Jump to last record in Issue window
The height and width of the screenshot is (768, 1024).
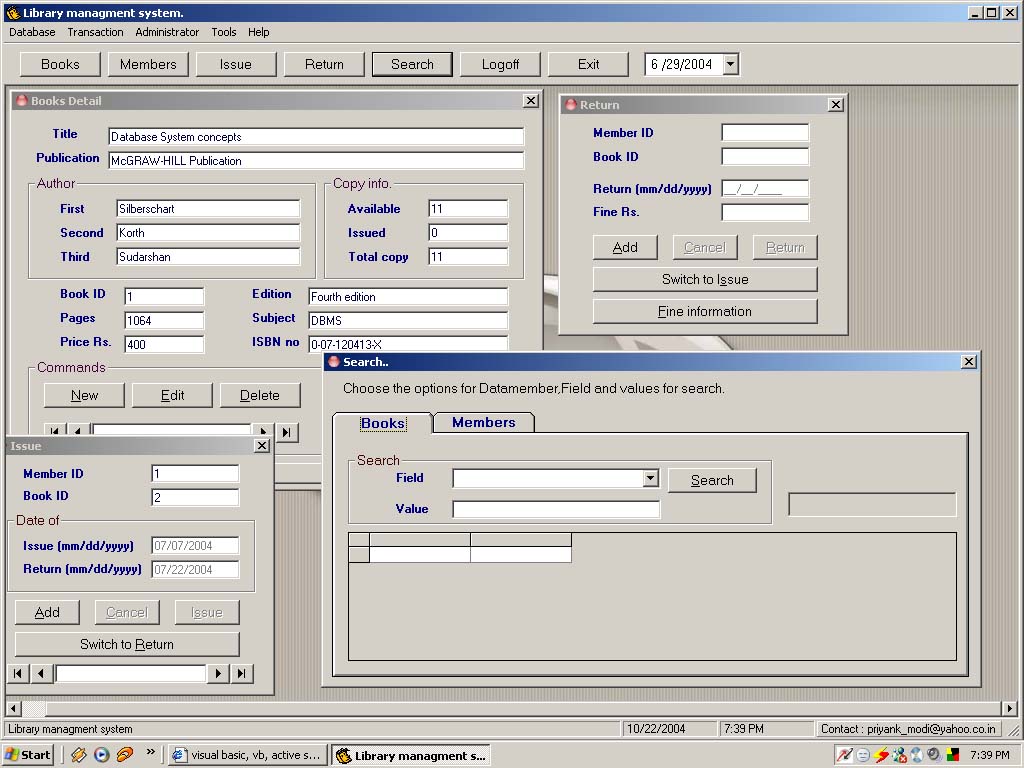tap(242, 673)
